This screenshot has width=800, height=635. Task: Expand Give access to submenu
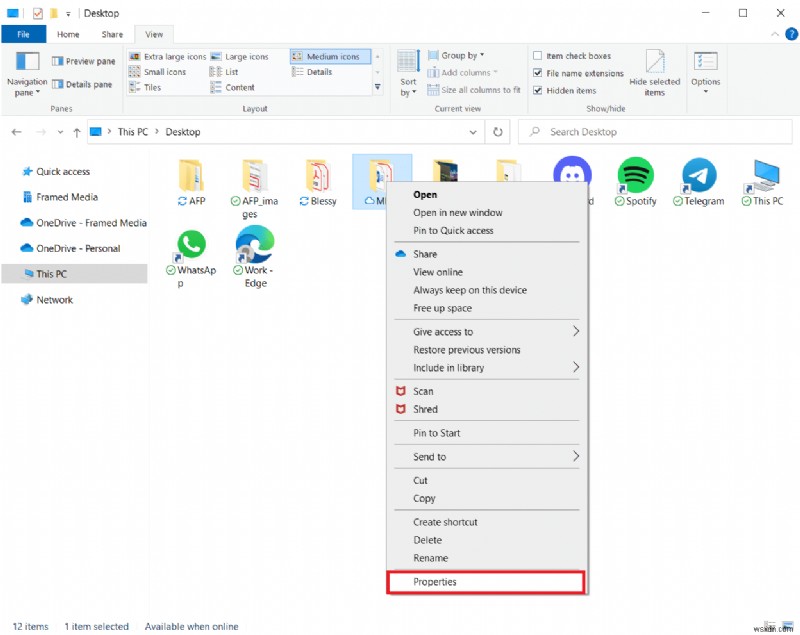tap(487, 332)
